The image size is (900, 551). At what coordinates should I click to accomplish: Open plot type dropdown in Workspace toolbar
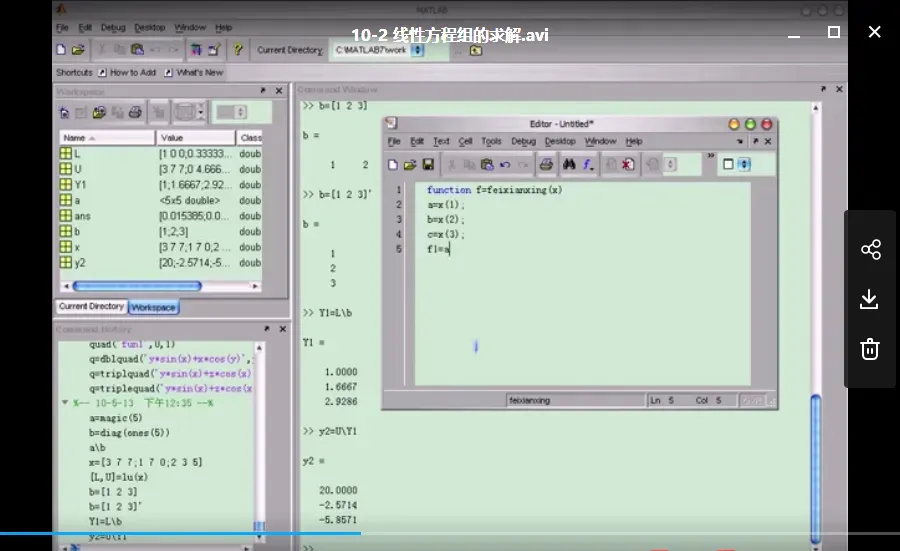(x=200, y=112)
